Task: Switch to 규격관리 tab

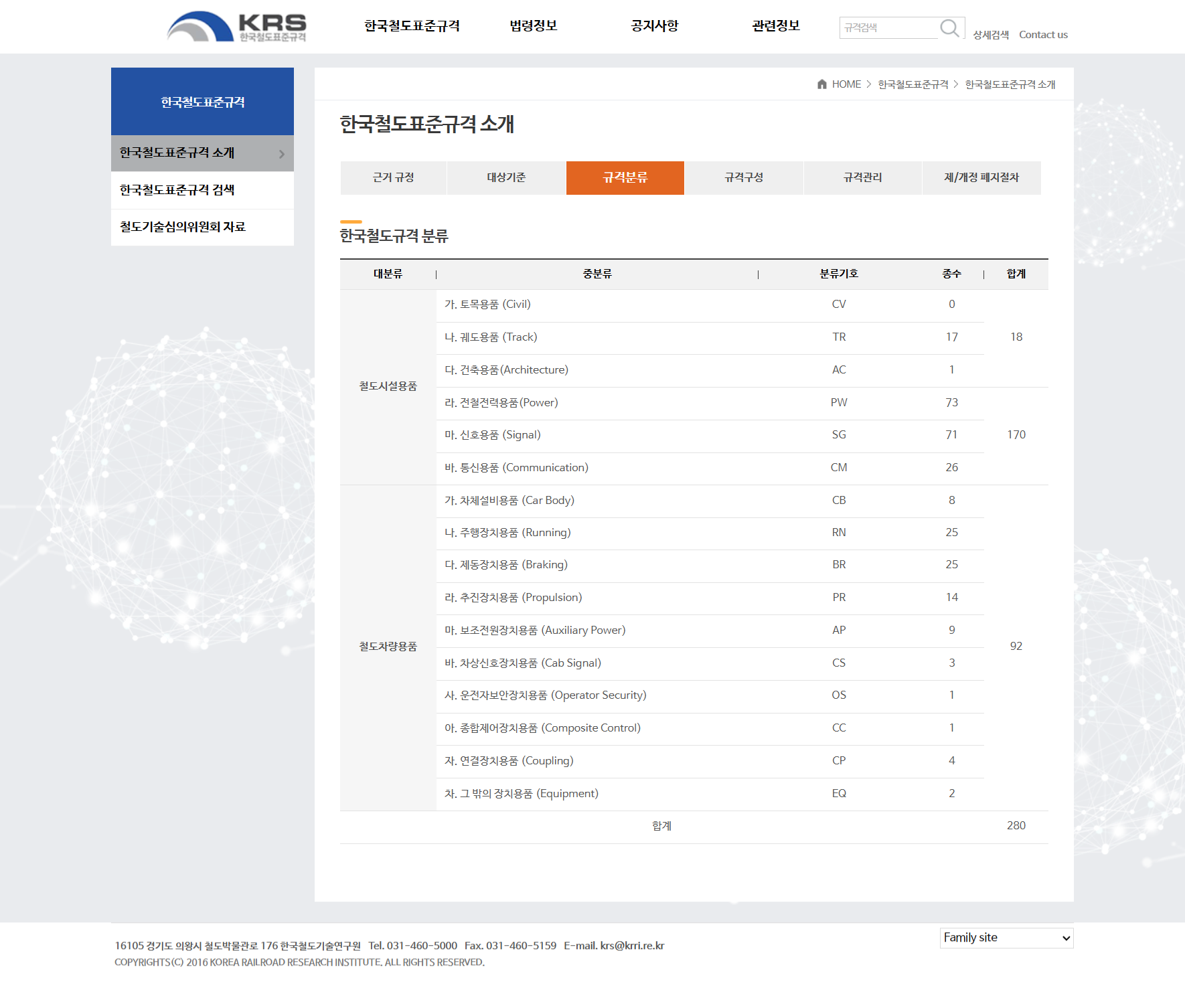Action: coord(862,177)
